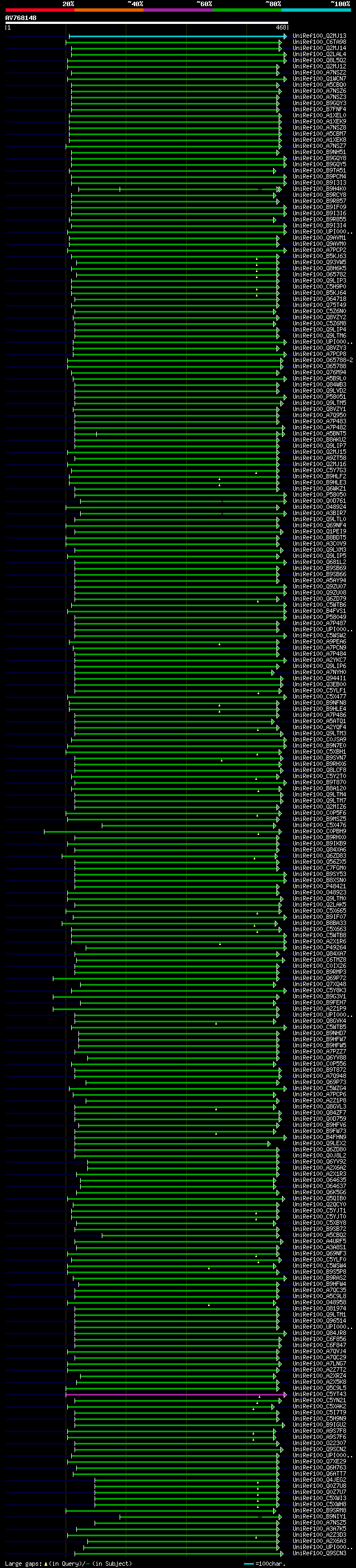The image size is (356, 1568).
Task: Click the label UniRef100_B9RCY8
Action: click(319, 195)
